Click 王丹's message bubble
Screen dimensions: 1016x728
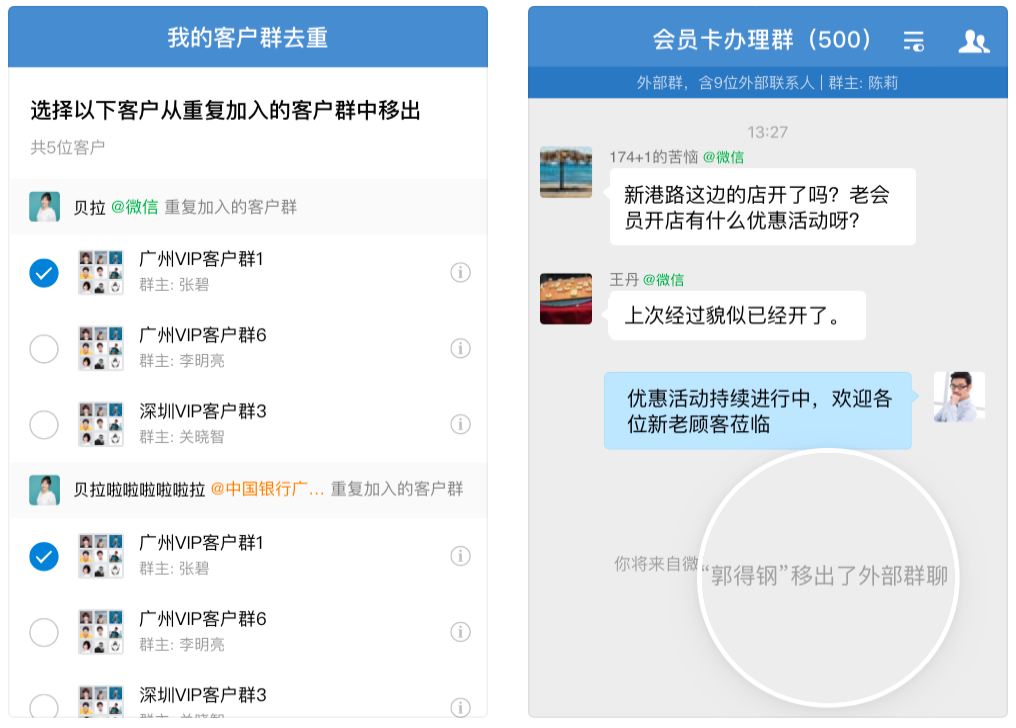pos(736,315)
